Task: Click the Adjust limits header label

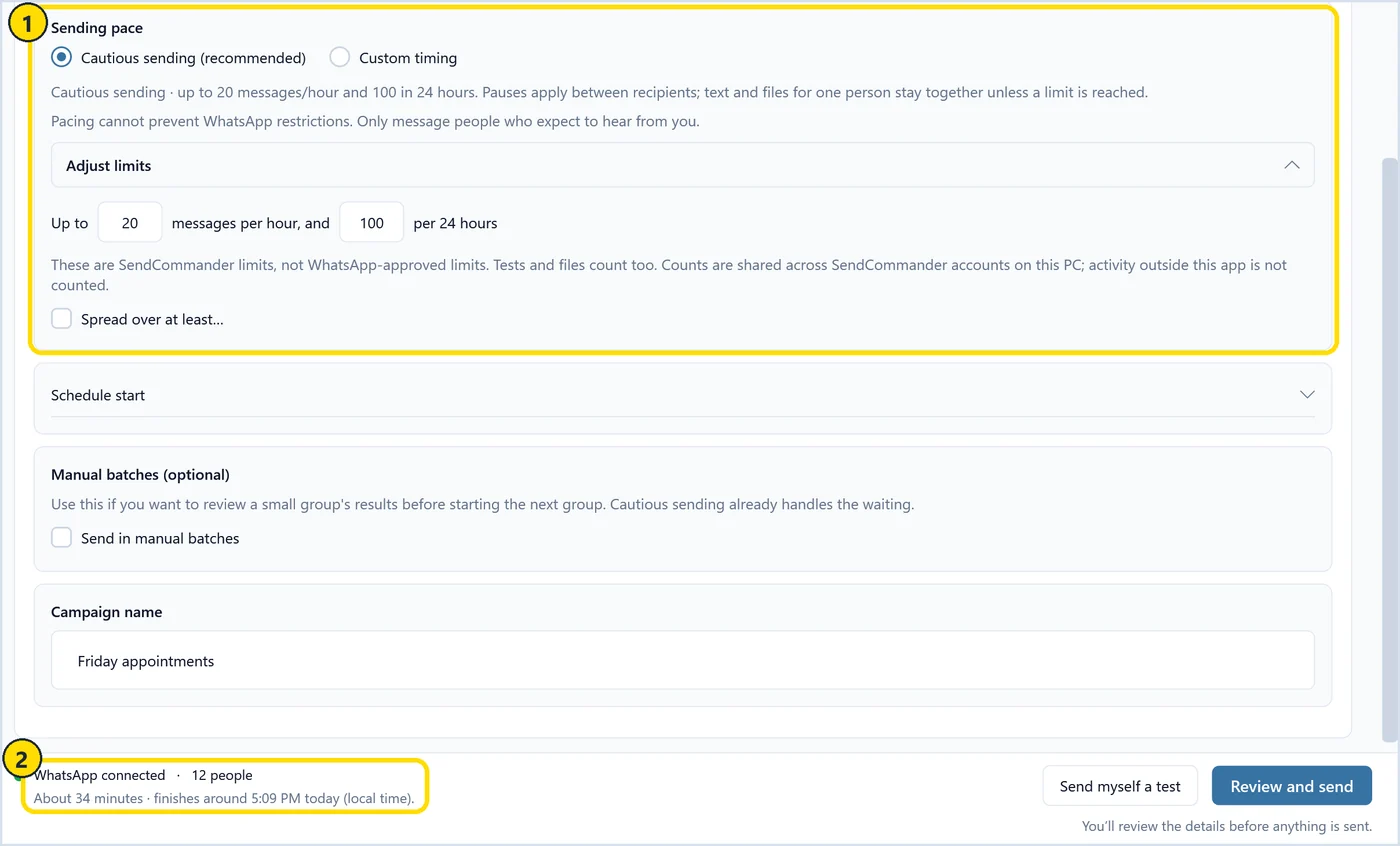Action: (109, 165)
